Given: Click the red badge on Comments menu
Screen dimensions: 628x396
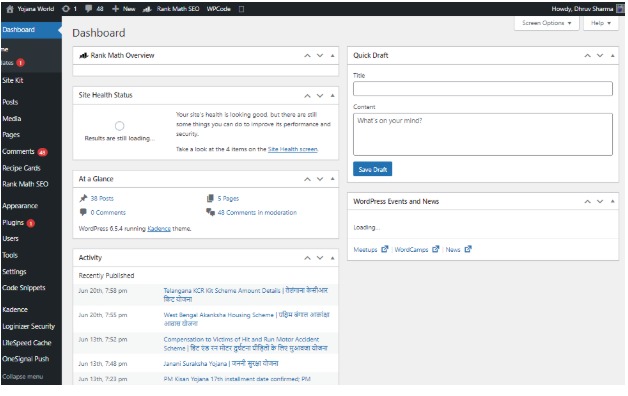Looking at the screenshot, I should pos(42,152).
